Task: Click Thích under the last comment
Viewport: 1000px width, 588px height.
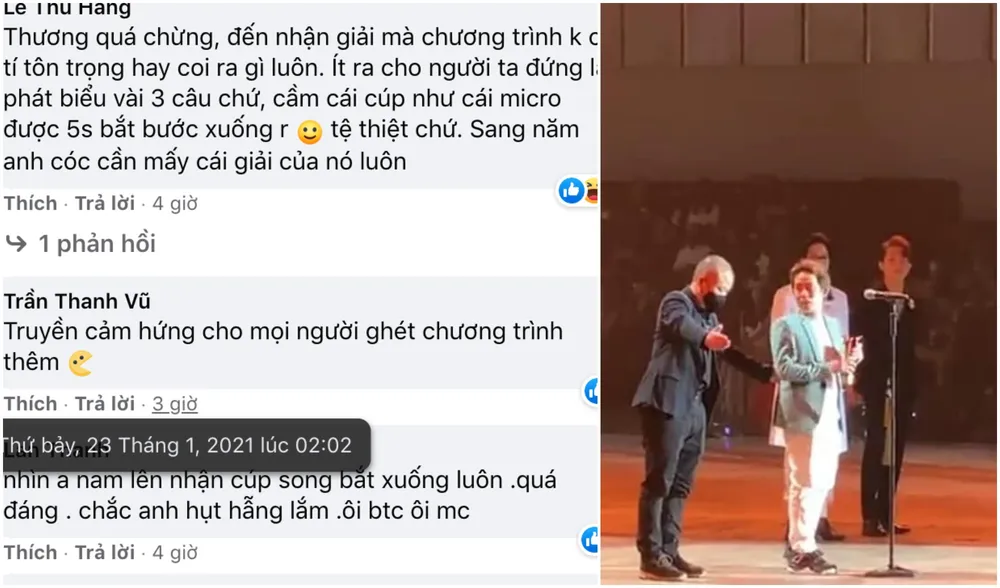Action: (x=31, y=552)
